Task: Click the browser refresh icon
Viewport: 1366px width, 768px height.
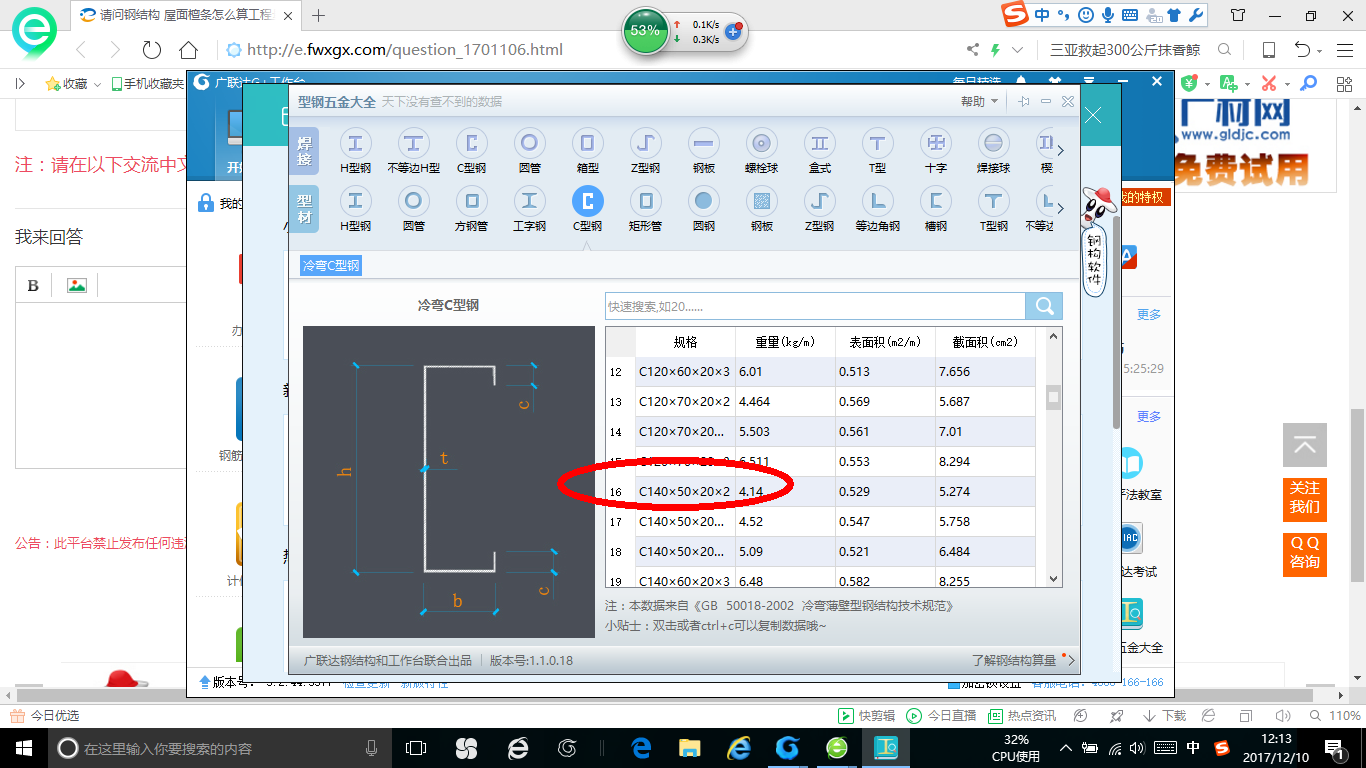Action: click(152, 50)
